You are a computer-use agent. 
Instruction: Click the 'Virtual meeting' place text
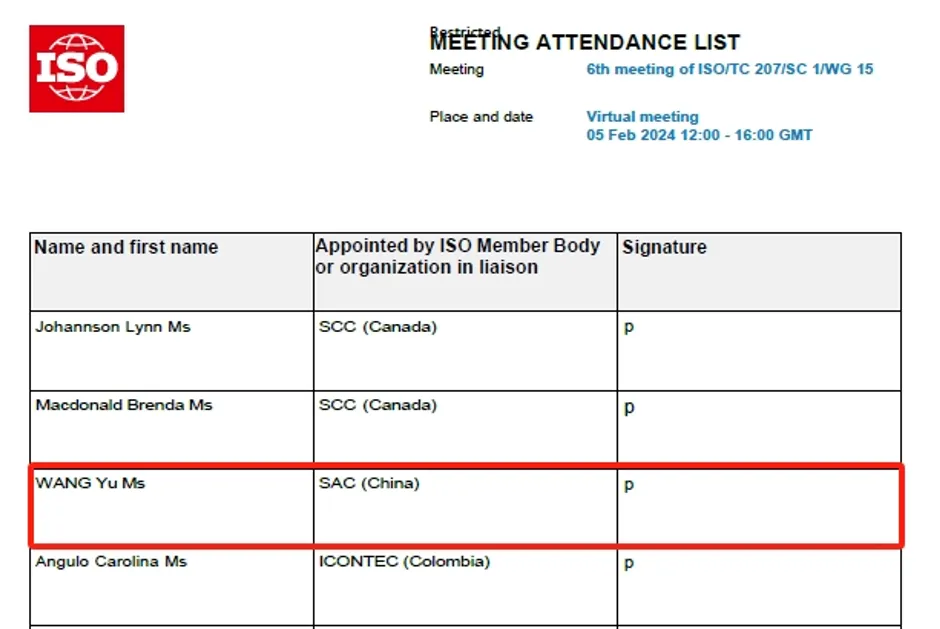642,117
